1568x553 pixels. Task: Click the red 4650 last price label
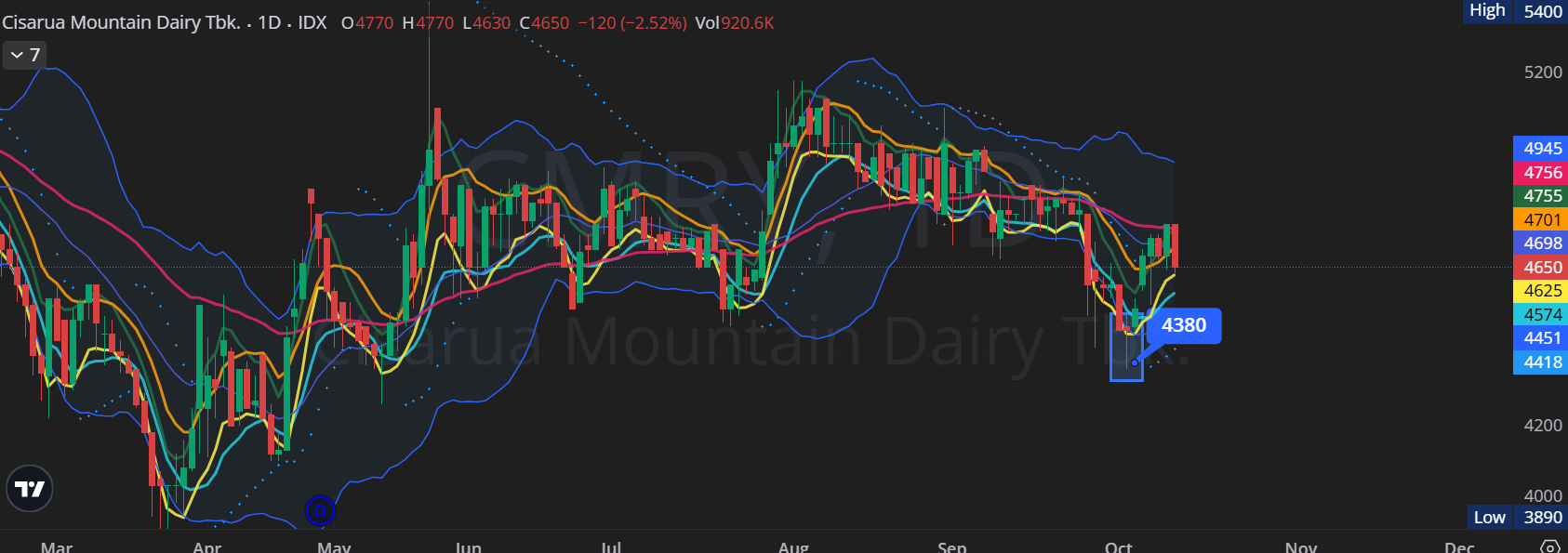(x=1541, y=268)
